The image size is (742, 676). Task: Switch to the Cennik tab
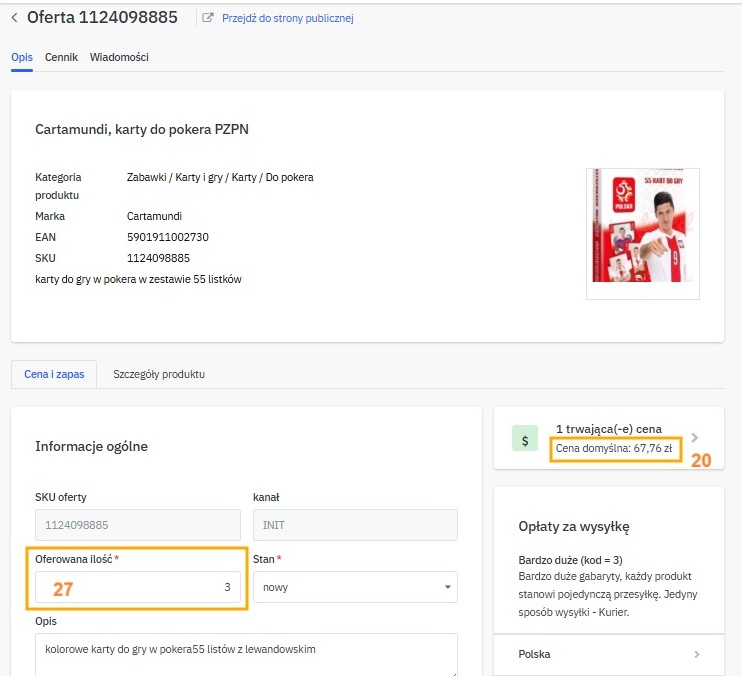[x=61, y=58]
